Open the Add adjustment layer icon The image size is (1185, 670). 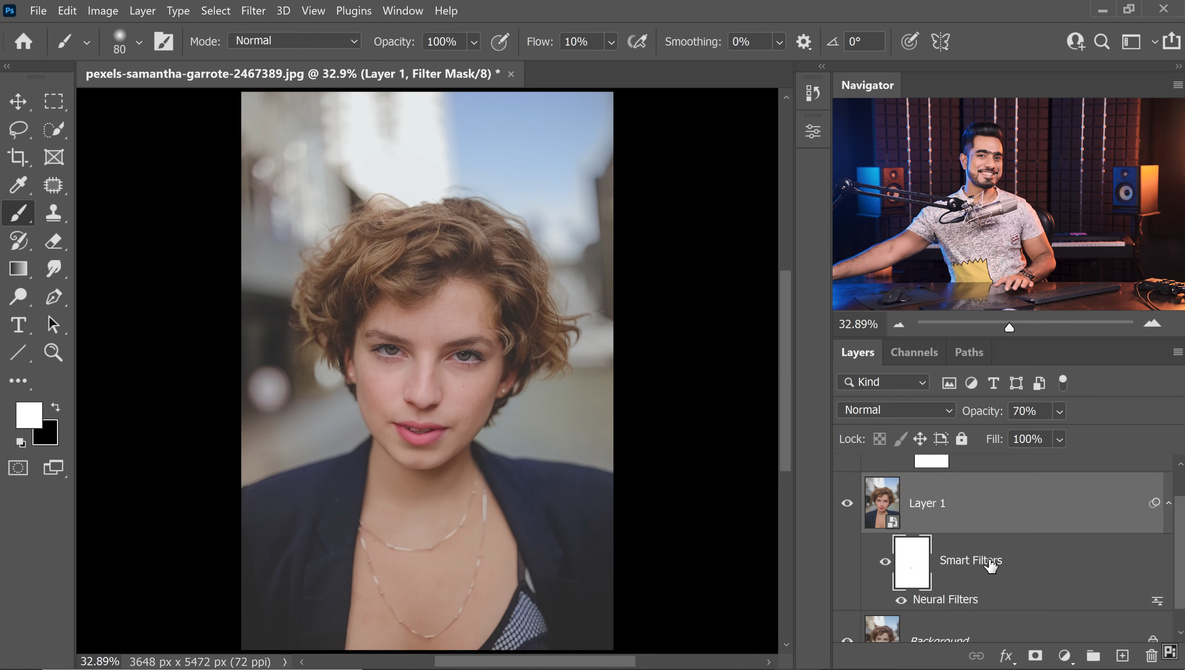coord(1064,656)
